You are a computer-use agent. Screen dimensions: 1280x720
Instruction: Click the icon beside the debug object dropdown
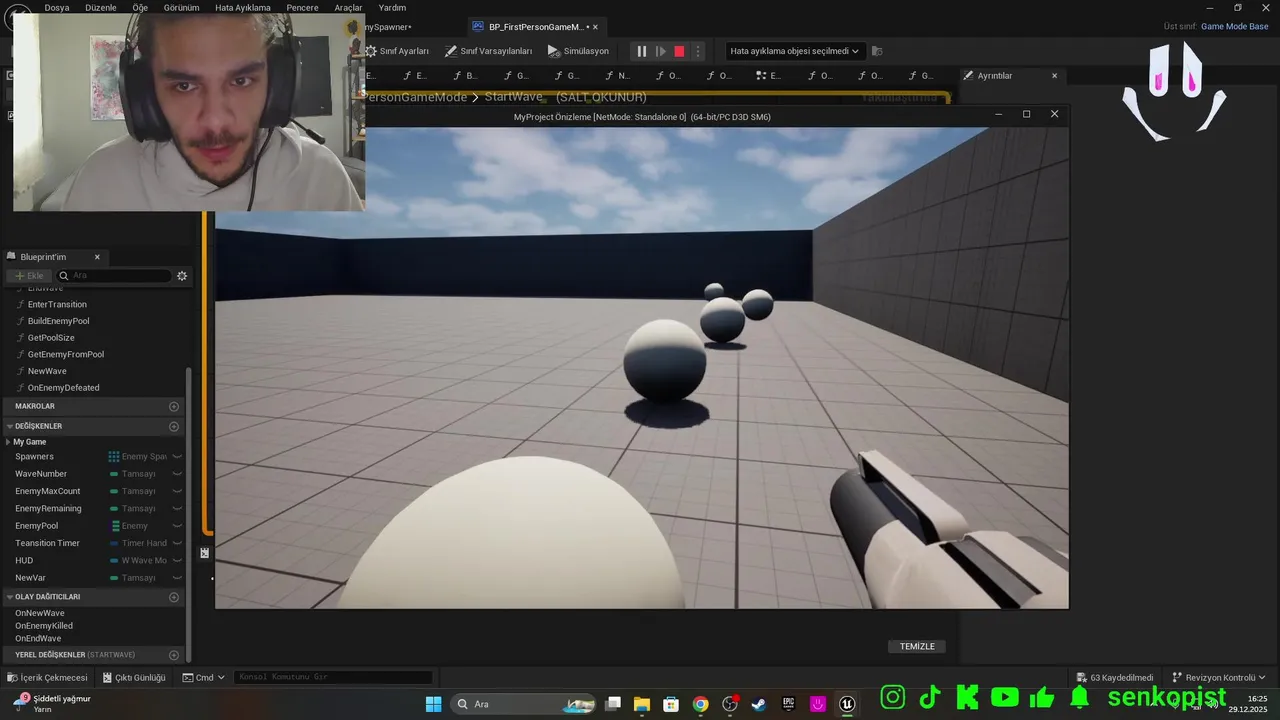(x=877, y=51)
